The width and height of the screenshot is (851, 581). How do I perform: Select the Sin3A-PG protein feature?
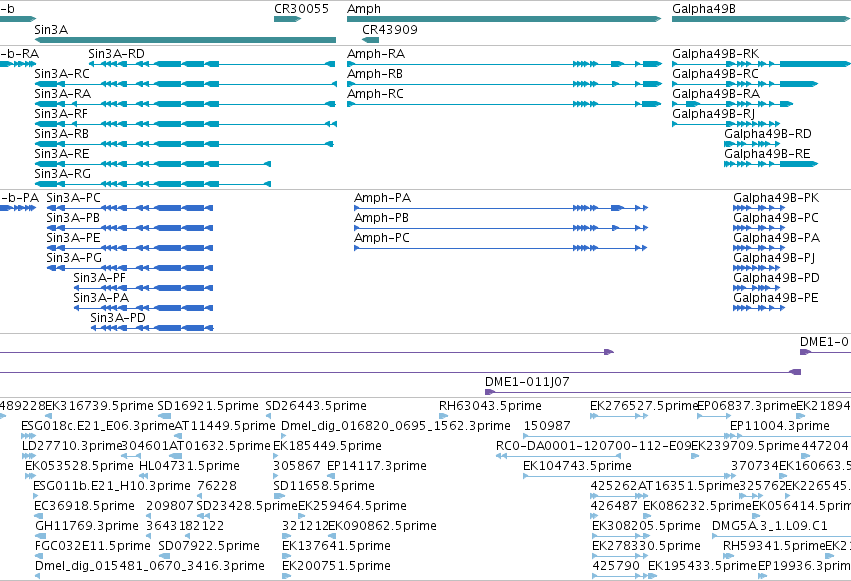(x=130, y=268)
